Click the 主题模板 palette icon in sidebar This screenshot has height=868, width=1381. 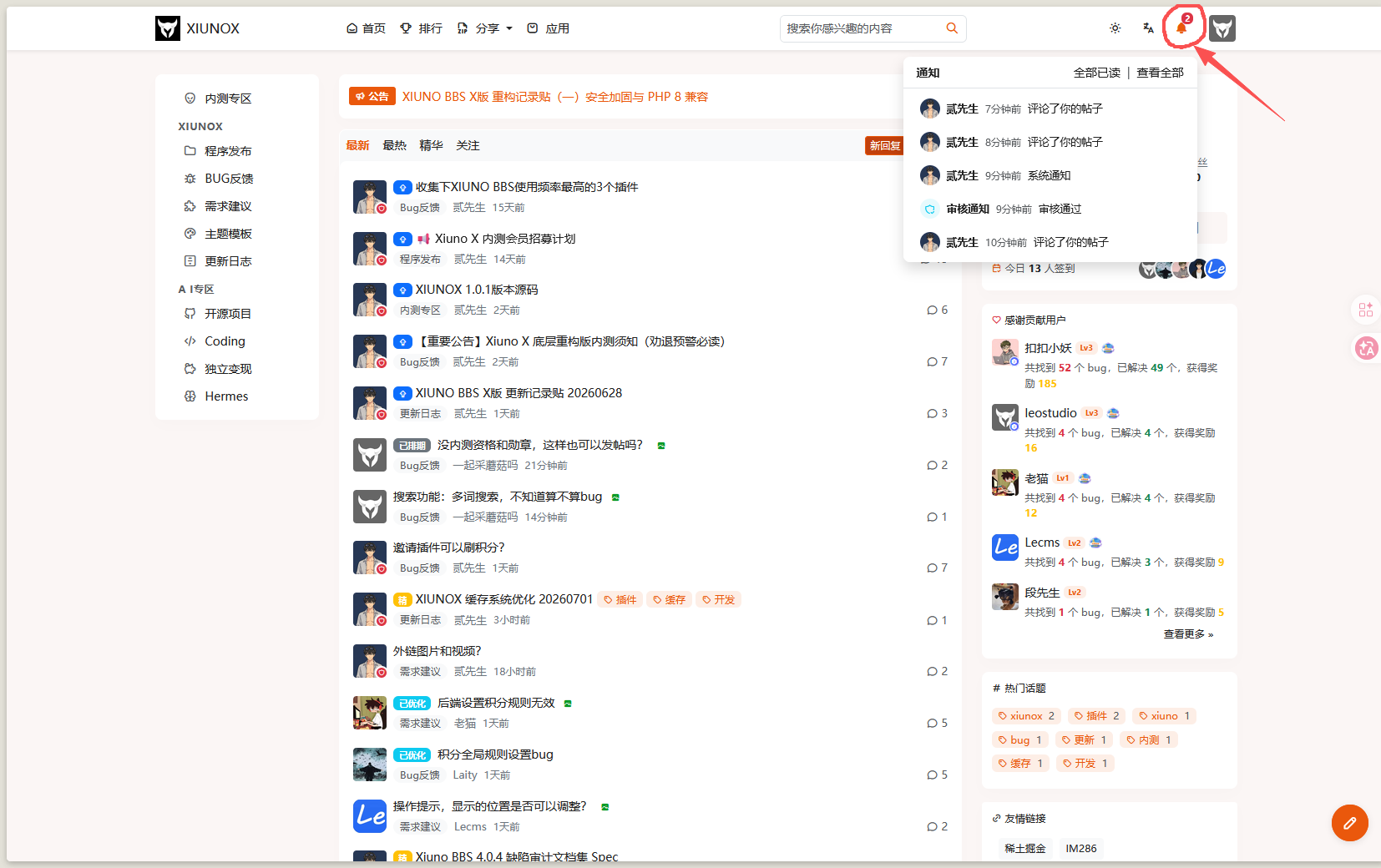coord(190,234)
